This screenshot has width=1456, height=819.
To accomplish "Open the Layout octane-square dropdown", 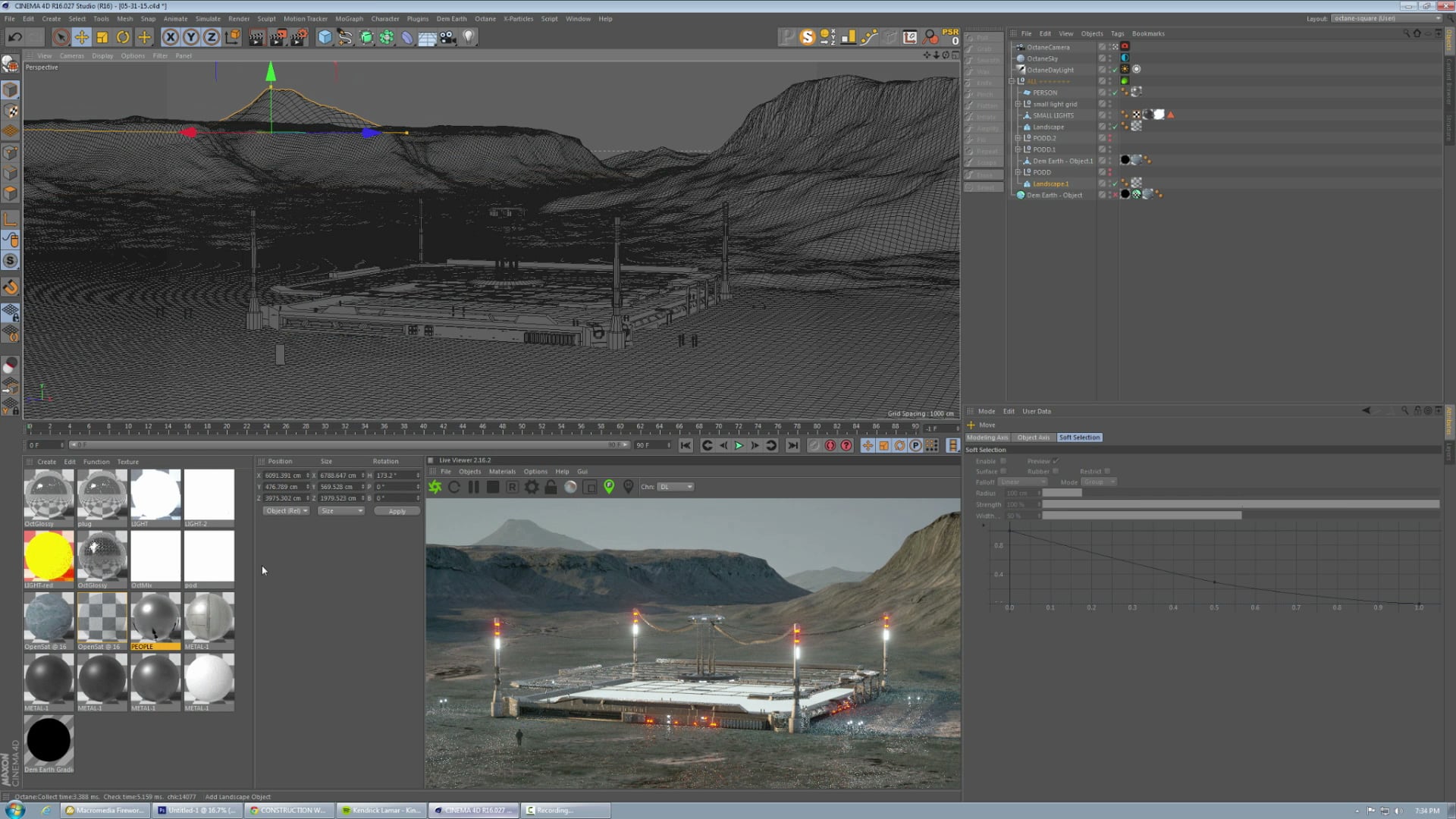I will (1386, 18).
